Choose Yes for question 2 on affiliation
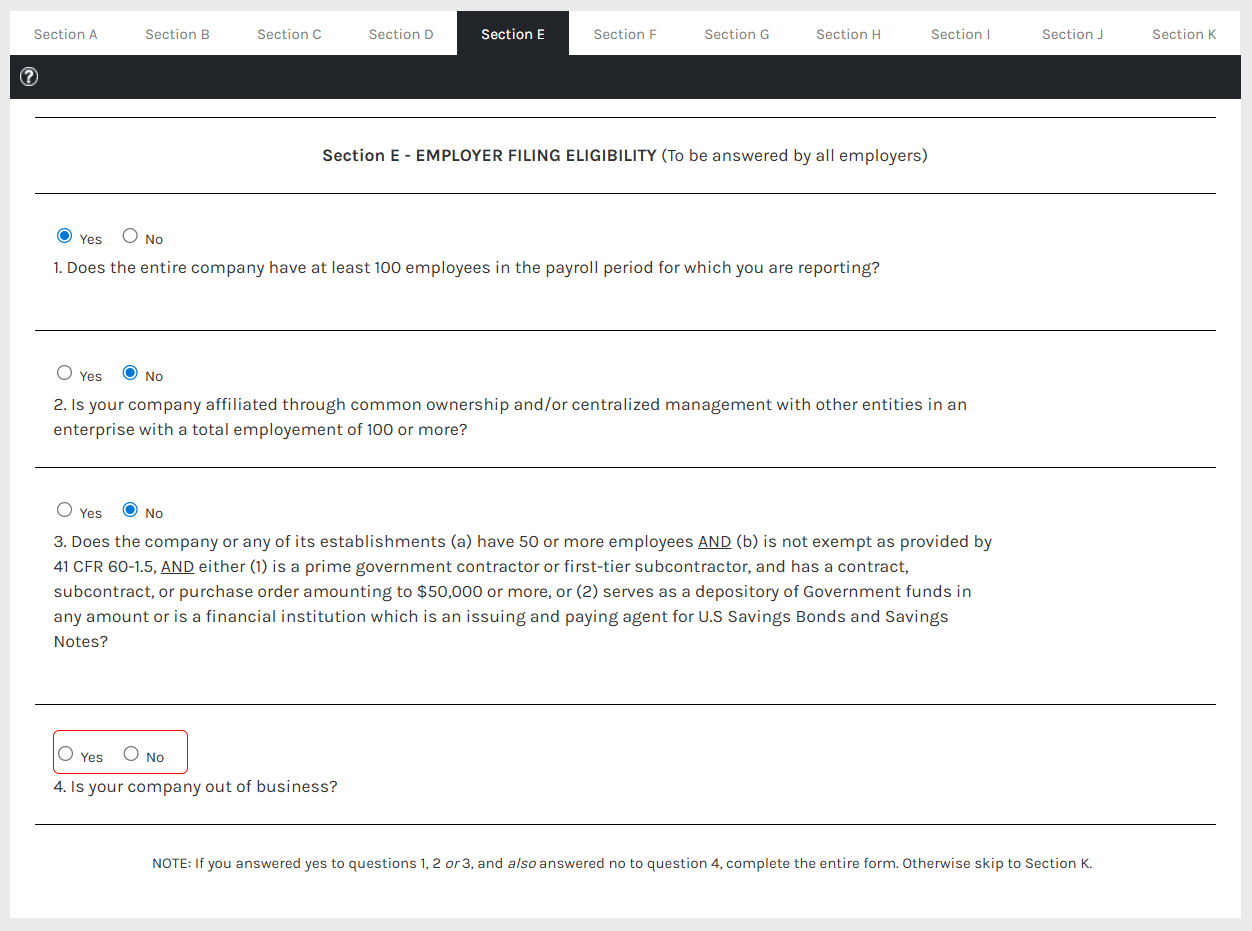This screenshot has height=931, width=1252. click(x=65, y=373)
